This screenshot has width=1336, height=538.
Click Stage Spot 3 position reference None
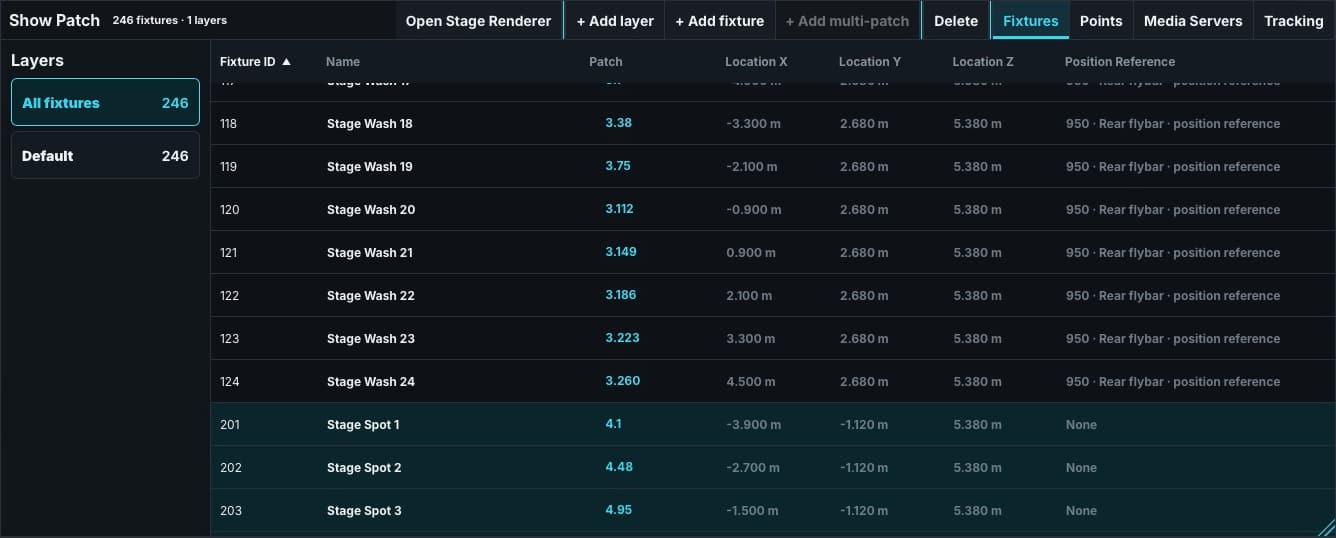tap(1081, 511)
